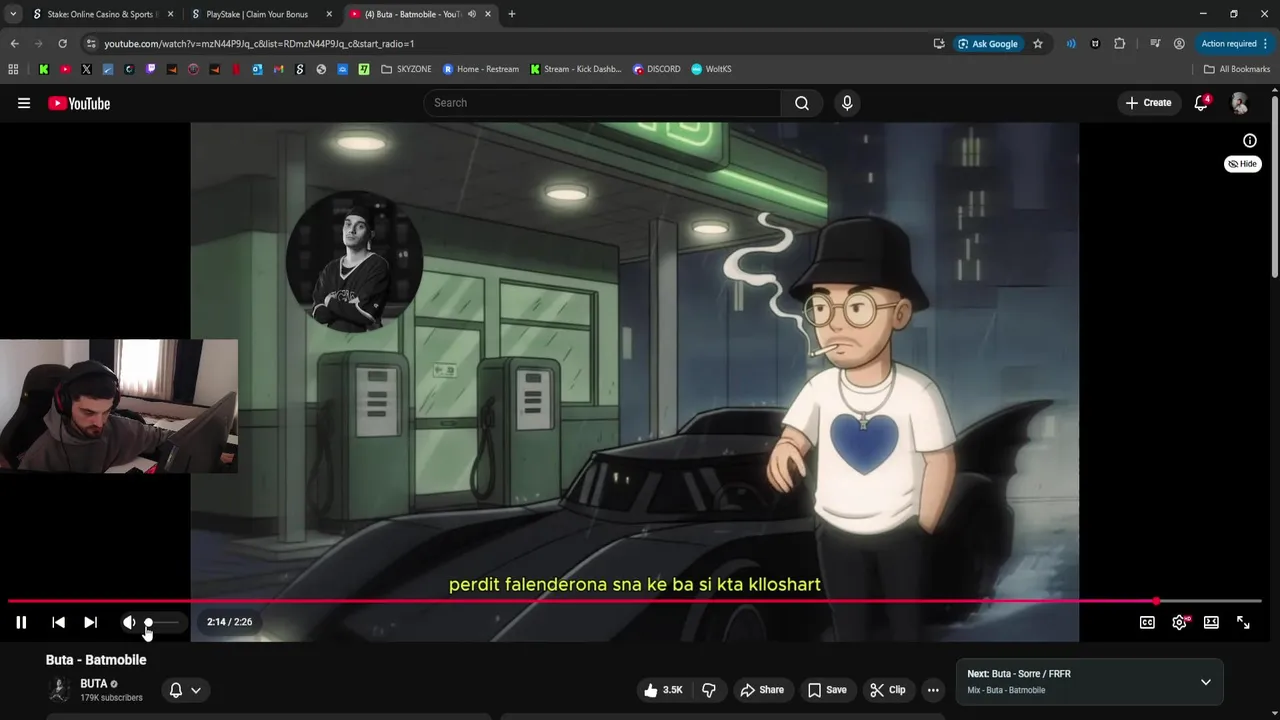Seek on the red progress bar
The height and width of the screenshot is (720, 1280).
[x=634, y=601]
